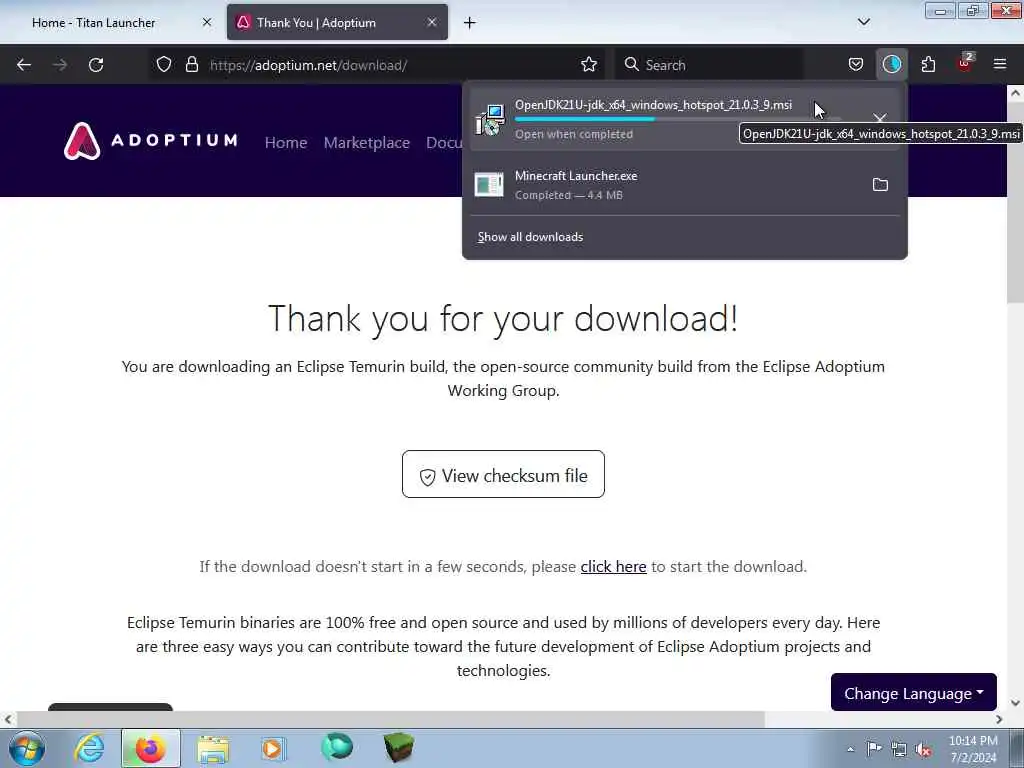Click Show all downloads
Image resolution: width=1024 pixels, height=768 pixels.
point(530,237)
